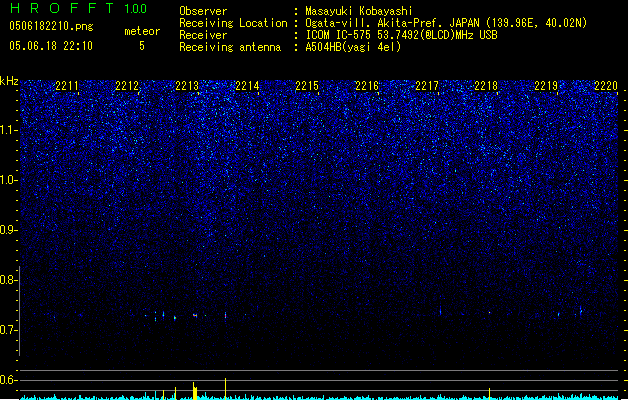Click the 'Receiver' field label

point(203,35)
